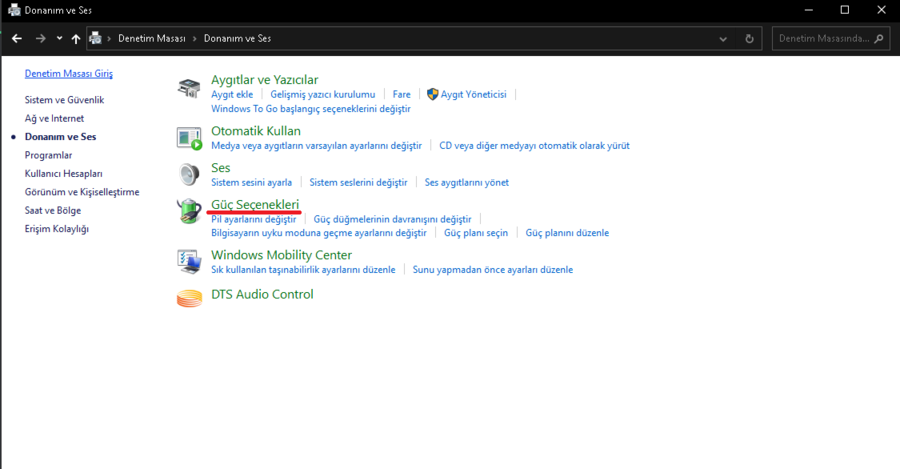Open Aygıtlar ve Yazıcılar heading
This screenshot has width=900, height=469.
(265, 80)
